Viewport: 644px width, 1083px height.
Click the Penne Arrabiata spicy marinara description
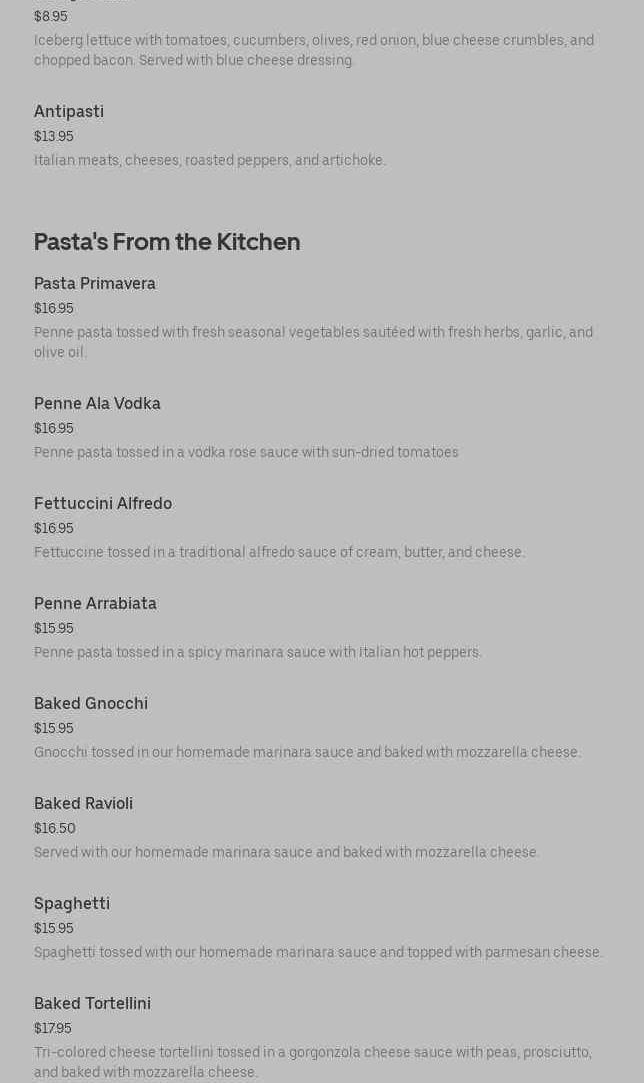coord(258,653)
